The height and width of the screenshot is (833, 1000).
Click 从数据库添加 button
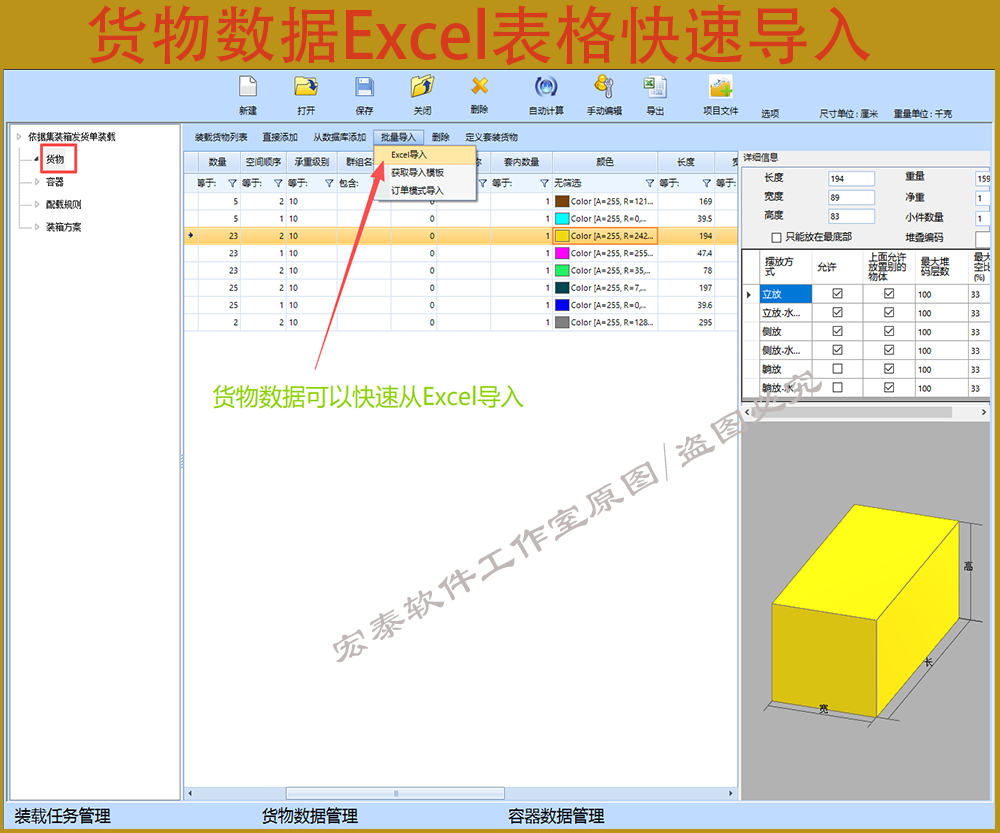click(339, 137)
